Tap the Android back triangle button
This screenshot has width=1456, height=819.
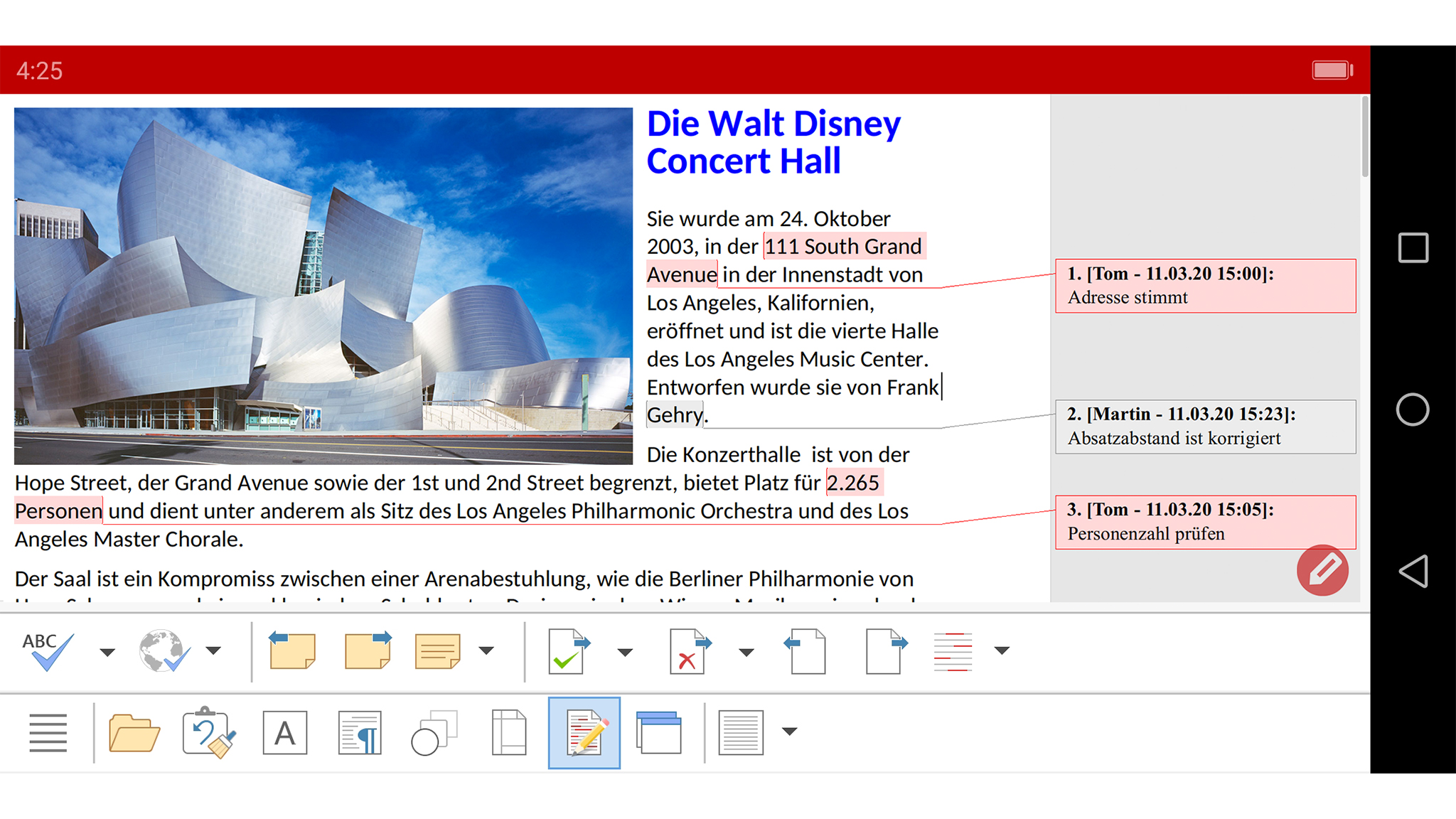tap(1413, 571)
